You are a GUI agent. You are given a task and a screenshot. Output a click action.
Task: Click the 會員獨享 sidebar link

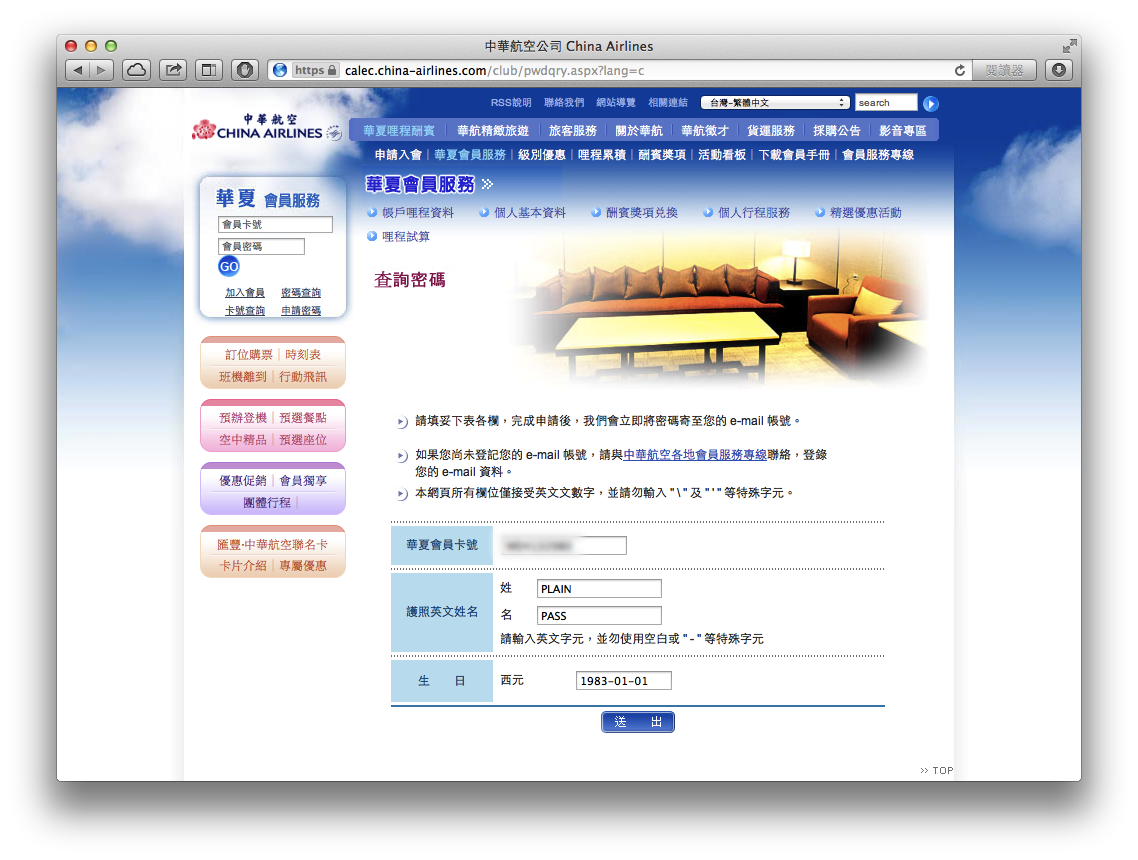pyautogui.click(x=303, y=480)
